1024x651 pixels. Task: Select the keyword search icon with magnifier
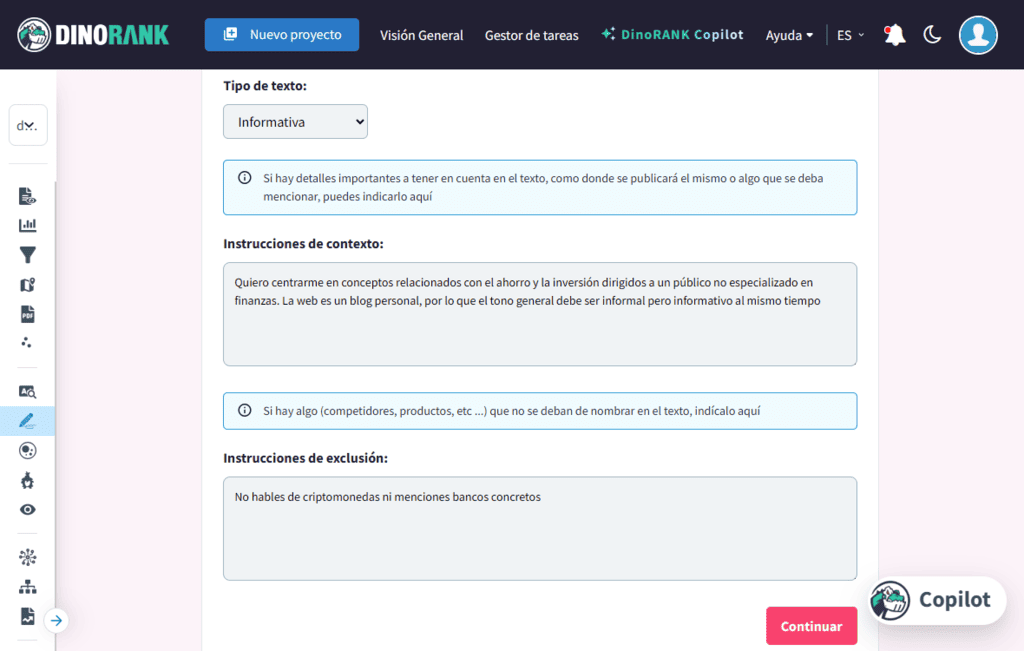pos(27,391)
